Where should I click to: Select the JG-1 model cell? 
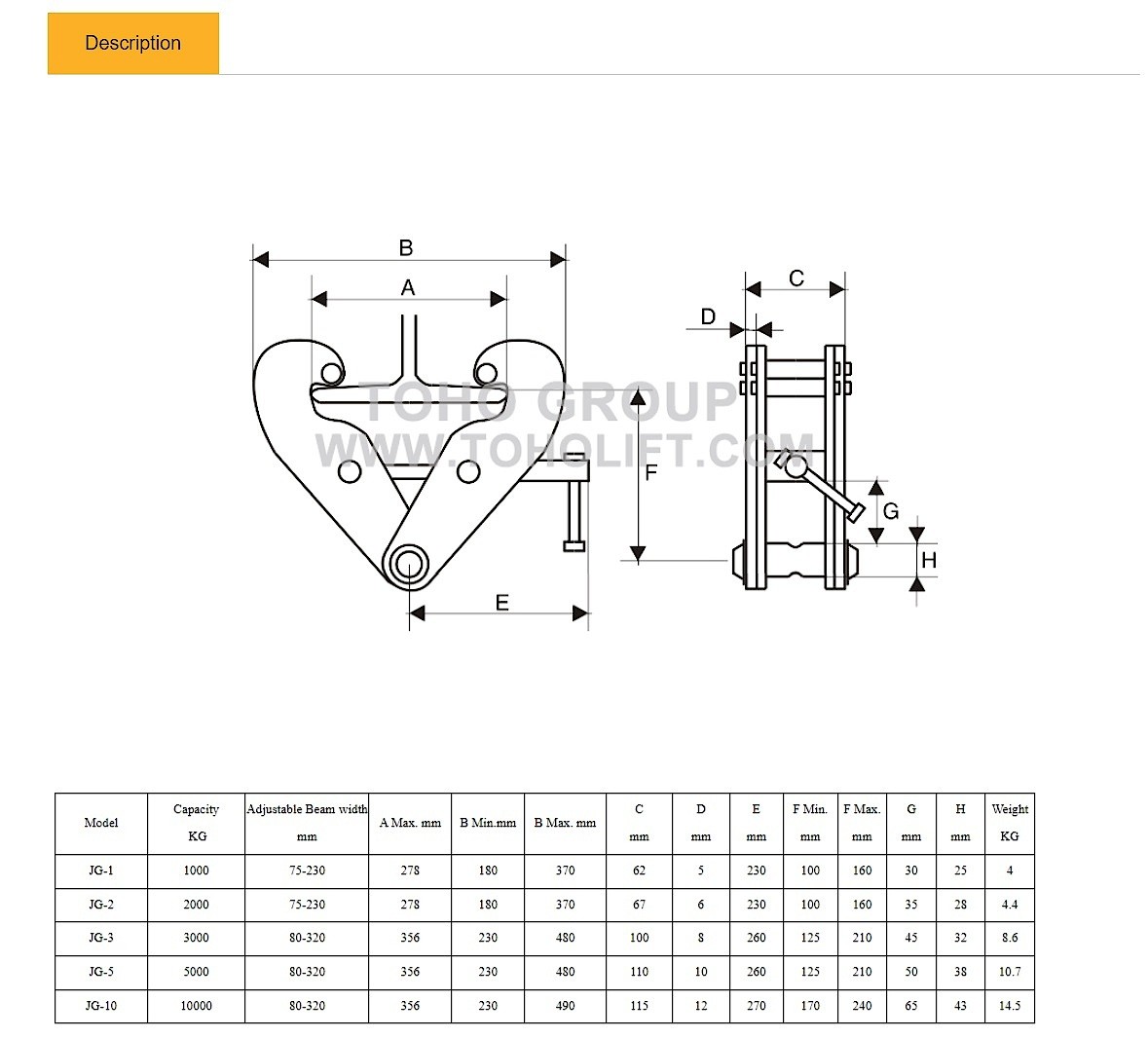tap(101, 871)
